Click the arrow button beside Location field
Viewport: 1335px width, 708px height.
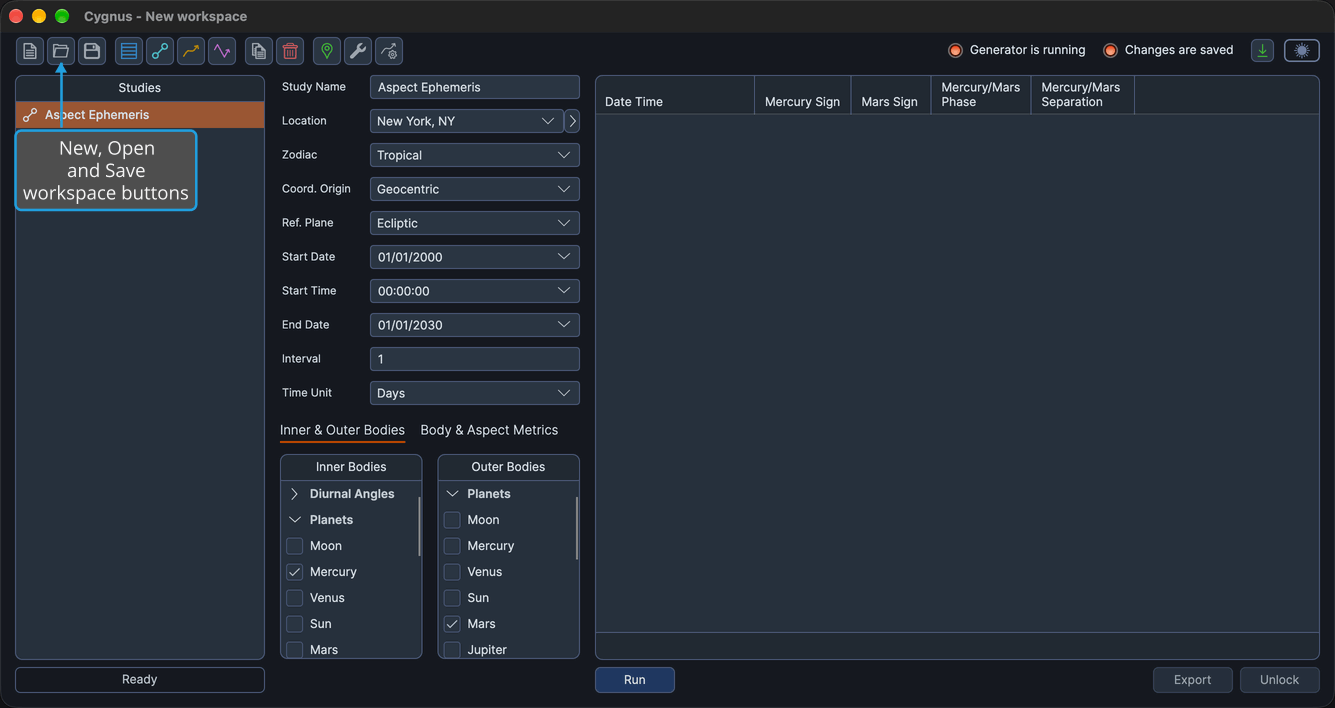572,121
